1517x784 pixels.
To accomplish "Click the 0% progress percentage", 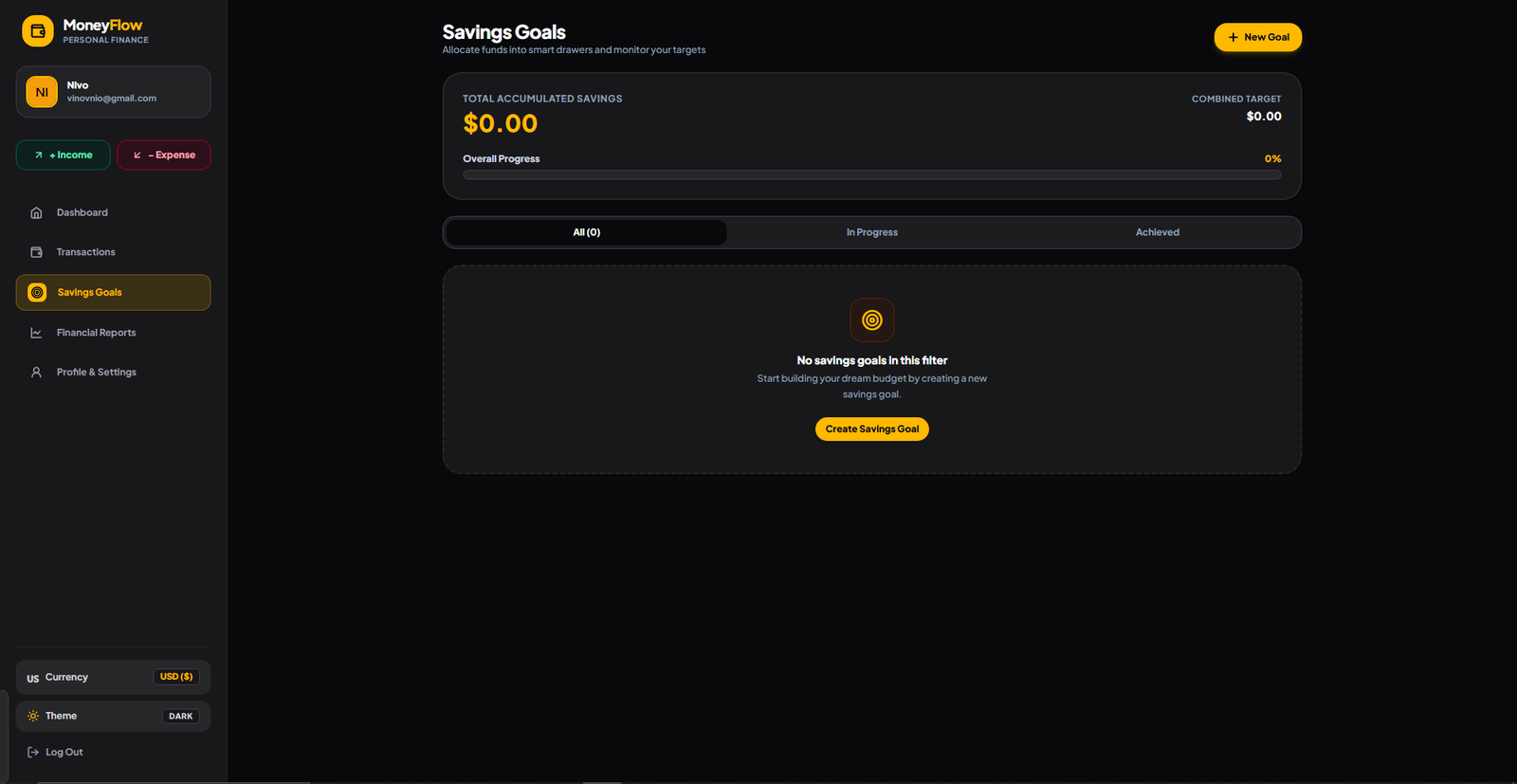I will [x=1273, y=159].
